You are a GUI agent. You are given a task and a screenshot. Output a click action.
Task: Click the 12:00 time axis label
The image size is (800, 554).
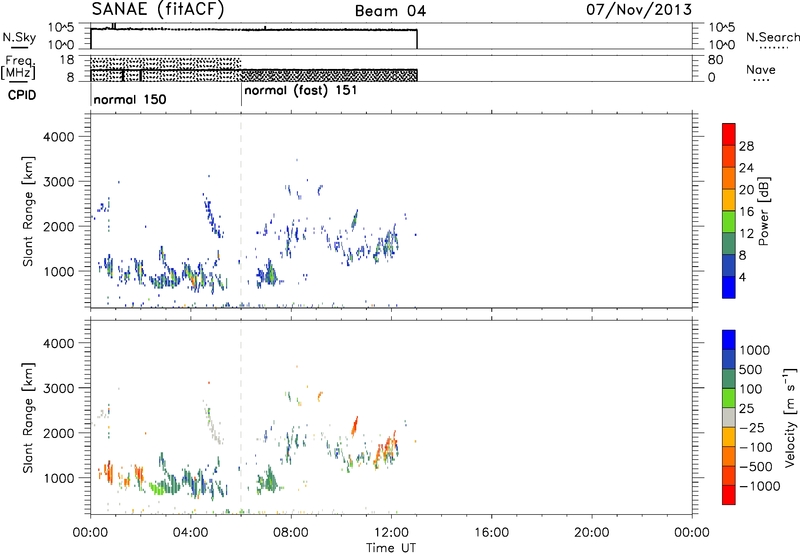(391, 533)
